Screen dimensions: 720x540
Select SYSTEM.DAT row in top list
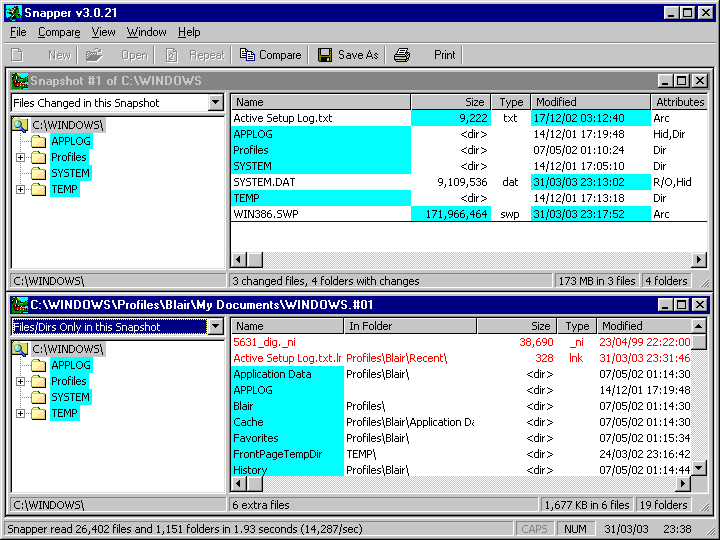[468, 182]
